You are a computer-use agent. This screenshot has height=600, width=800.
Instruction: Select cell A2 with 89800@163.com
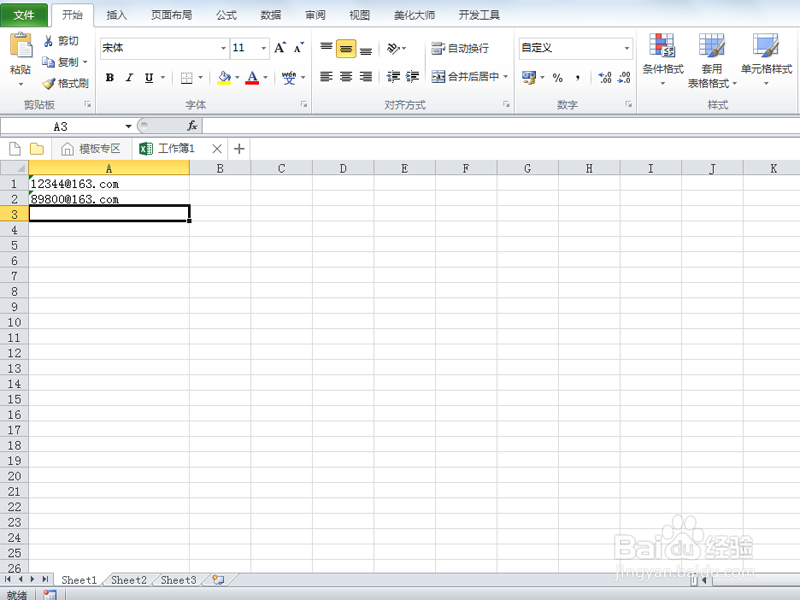click(x=109, y=198)
